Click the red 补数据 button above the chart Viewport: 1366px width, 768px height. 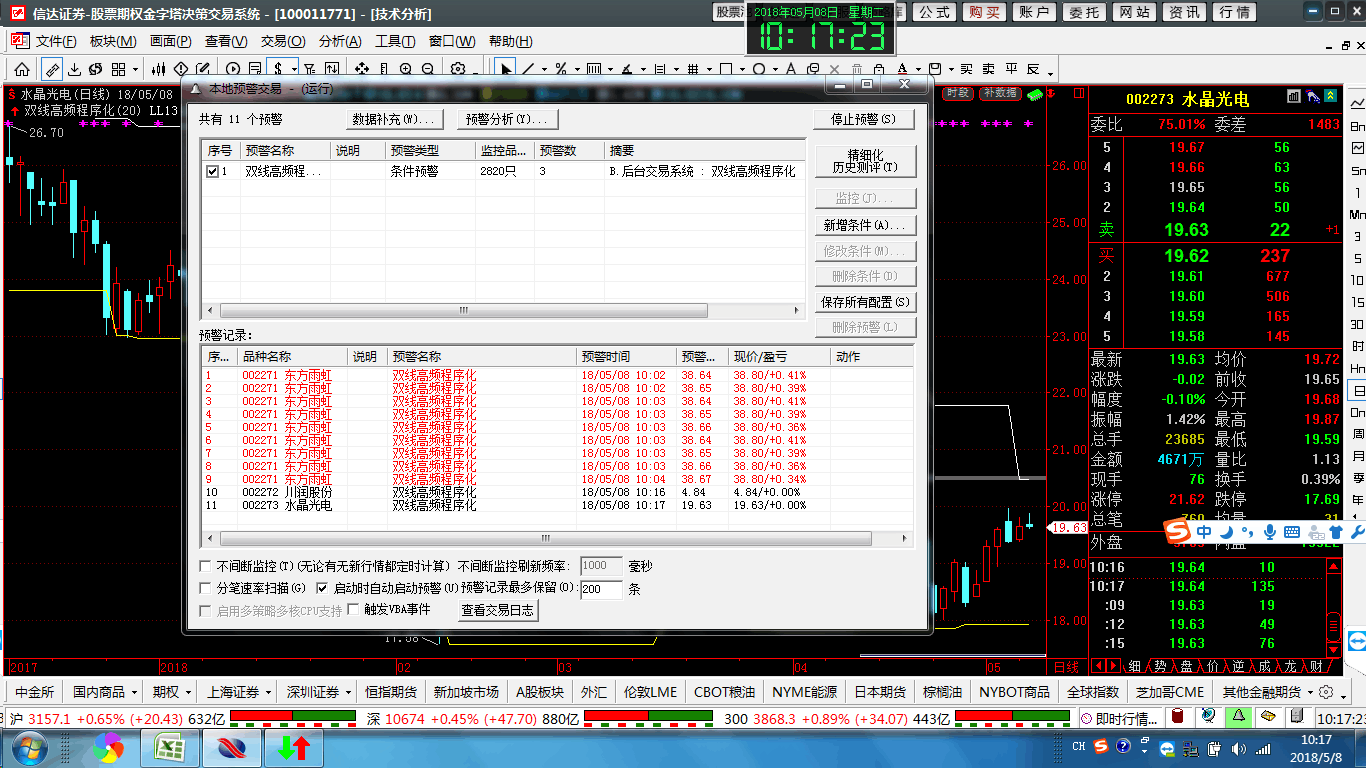(x=1000, y=93)
